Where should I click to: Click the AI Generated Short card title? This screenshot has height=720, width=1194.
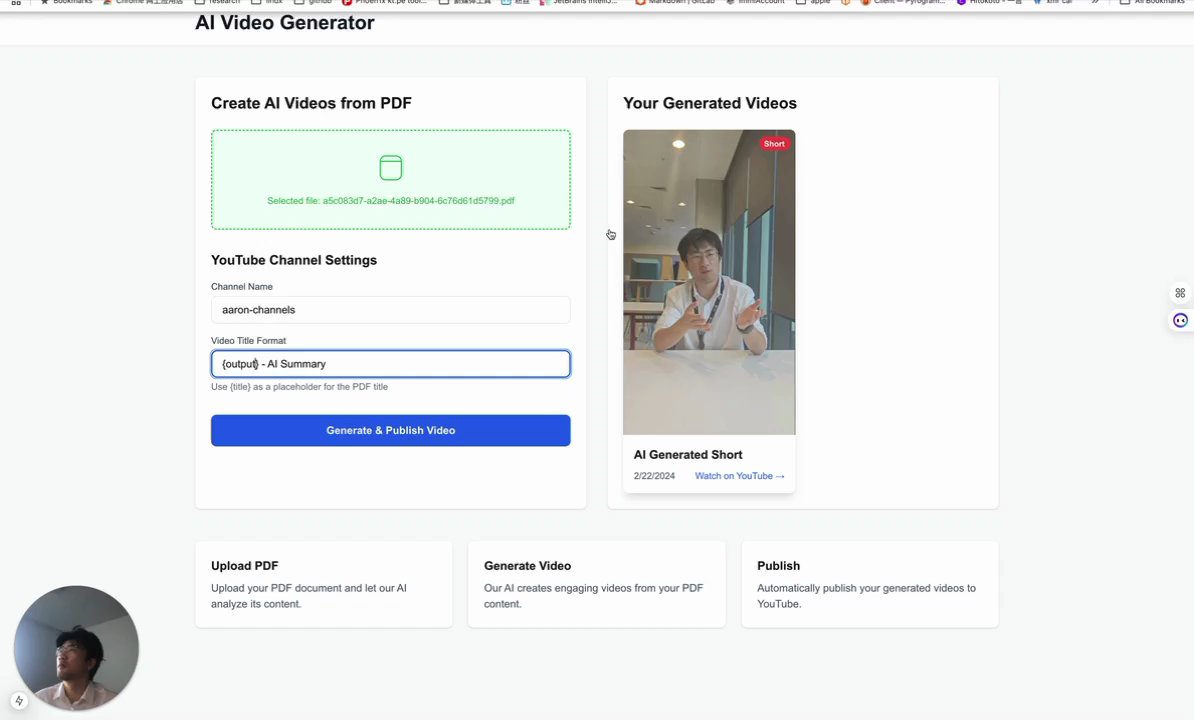(688, 454)
